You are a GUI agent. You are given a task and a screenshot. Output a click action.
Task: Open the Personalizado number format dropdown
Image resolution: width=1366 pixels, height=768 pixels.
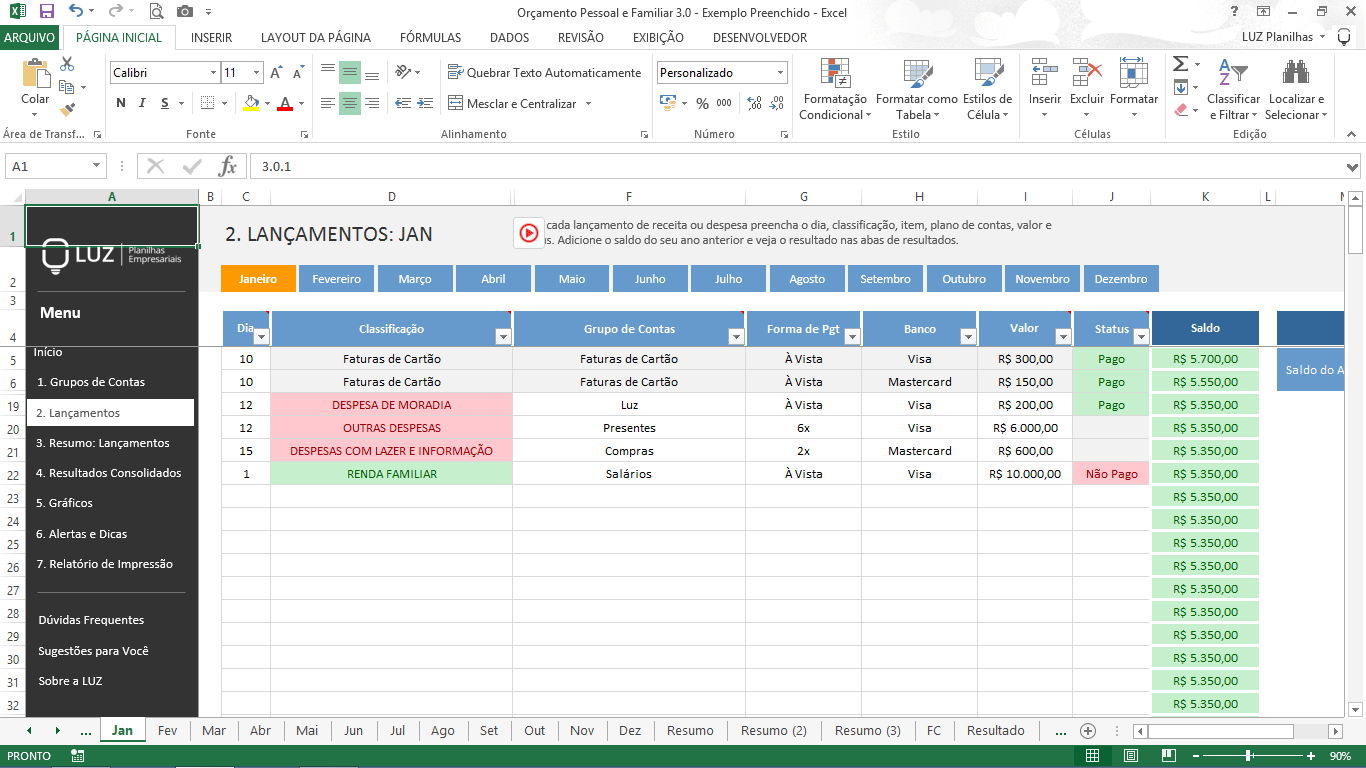click(x=781, y=72)
